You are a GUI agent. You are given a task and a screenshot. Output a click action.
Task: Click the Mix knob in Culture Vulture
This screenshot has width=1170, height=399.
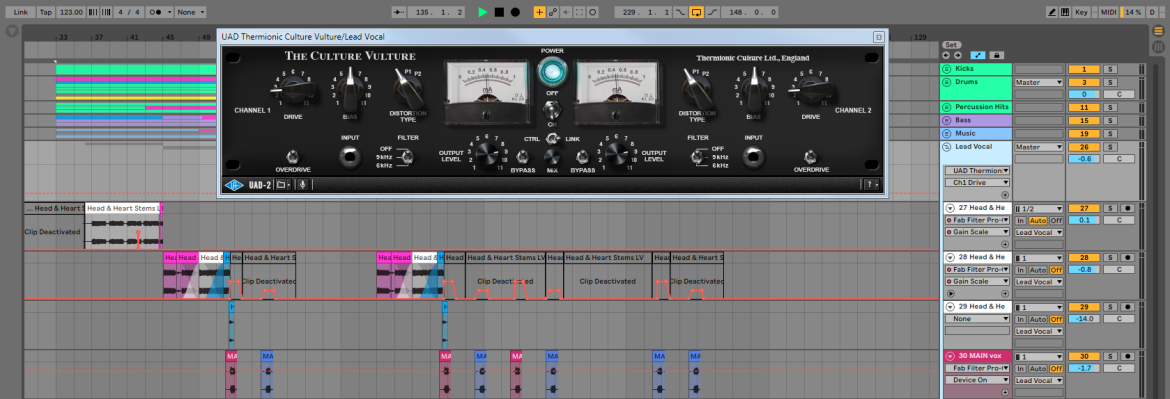[552, 156]
